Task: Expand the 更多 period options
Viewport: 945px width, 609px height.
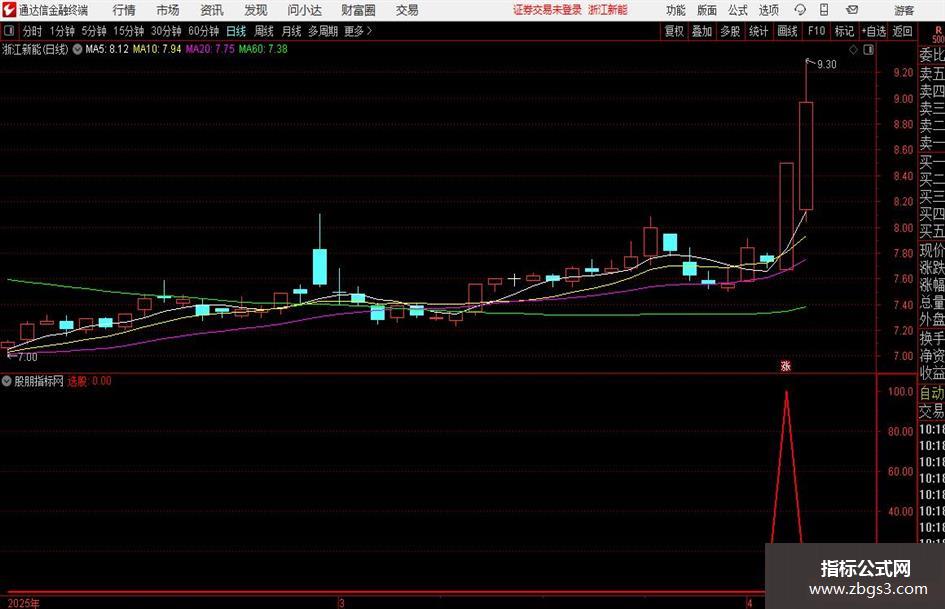Action: tap(358, 31)
